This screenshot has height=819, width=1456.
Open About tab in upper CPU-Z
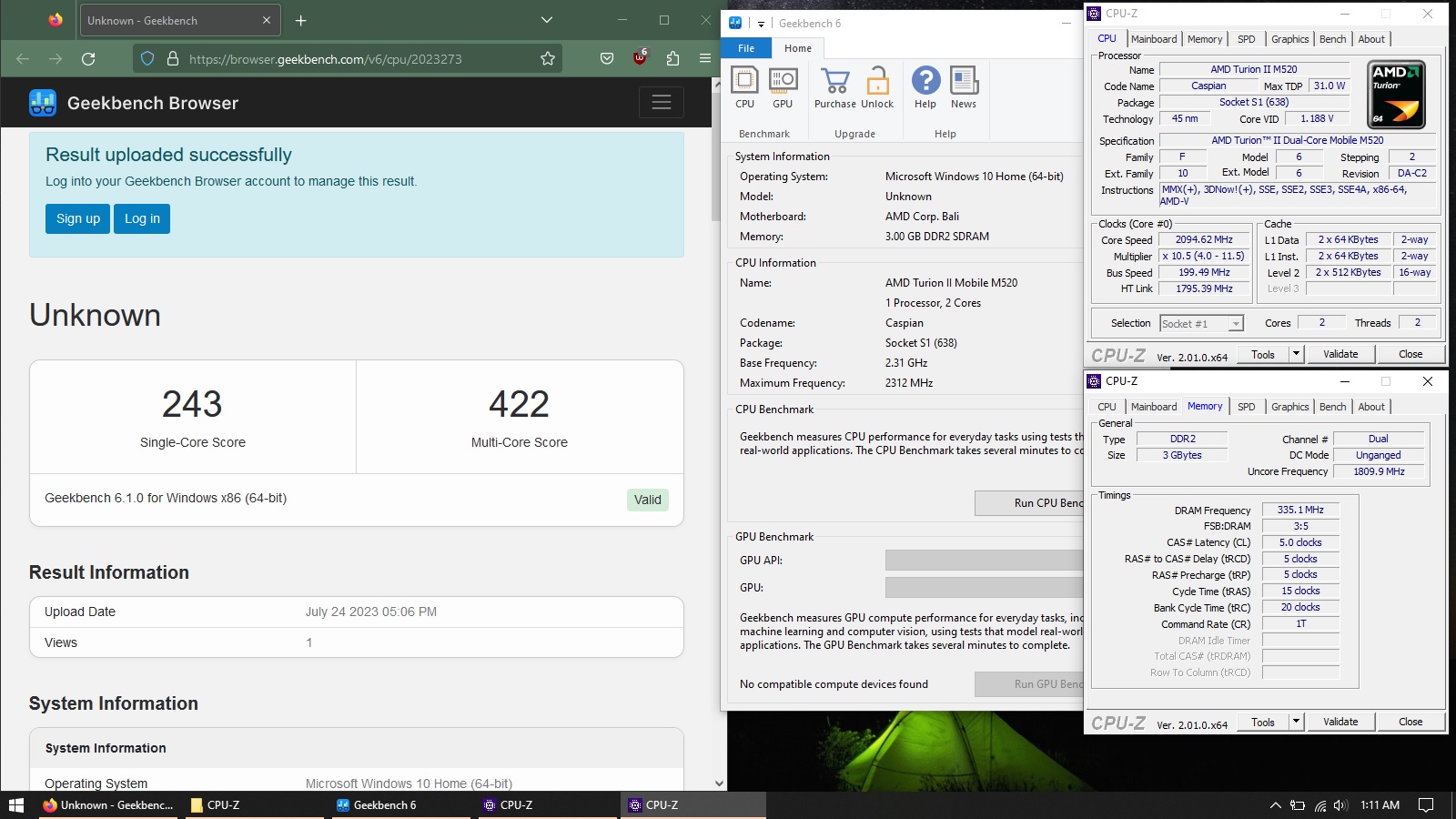pyautogui.click(x=1371, y=39)
